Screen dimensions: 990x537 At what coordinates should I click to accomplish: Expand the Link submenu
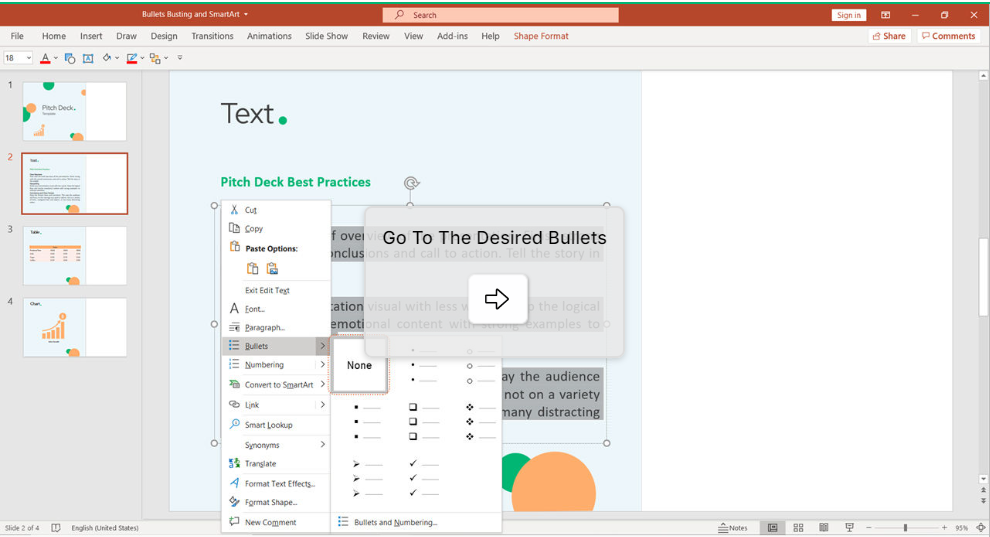[x=323, y=404]
